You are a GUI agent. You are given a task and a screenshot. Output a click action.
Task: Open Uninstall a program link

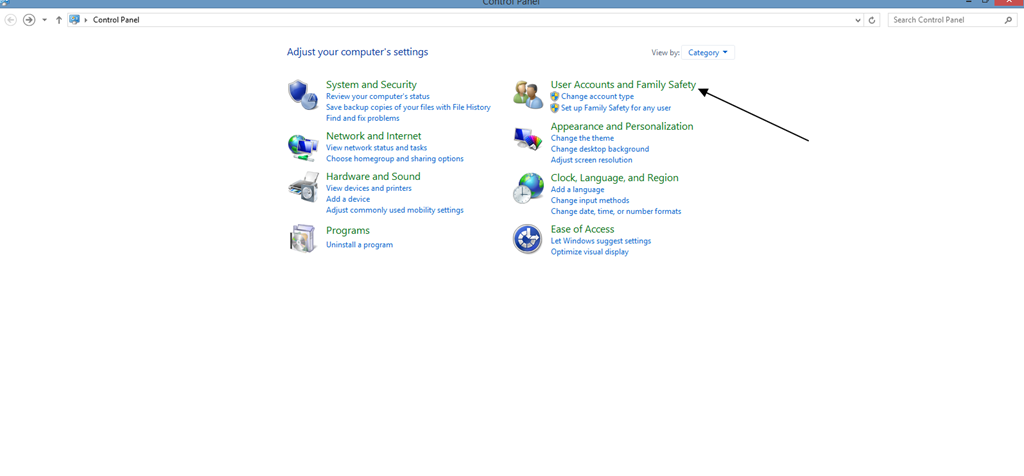359,245
